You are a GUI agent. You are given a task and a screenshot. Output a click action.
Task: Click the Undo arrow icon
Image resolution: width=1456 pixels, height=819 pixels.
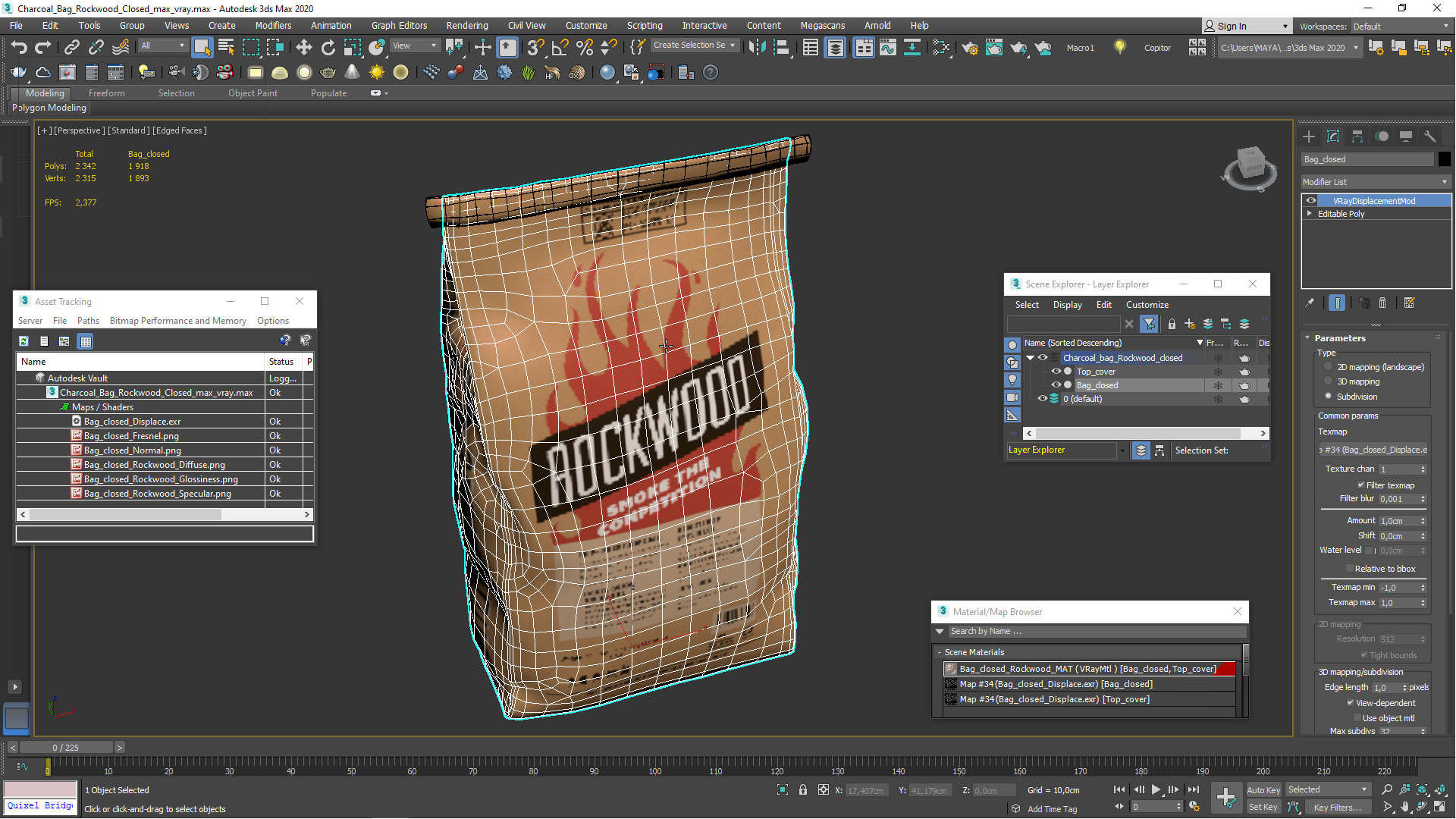coord(19,47)
